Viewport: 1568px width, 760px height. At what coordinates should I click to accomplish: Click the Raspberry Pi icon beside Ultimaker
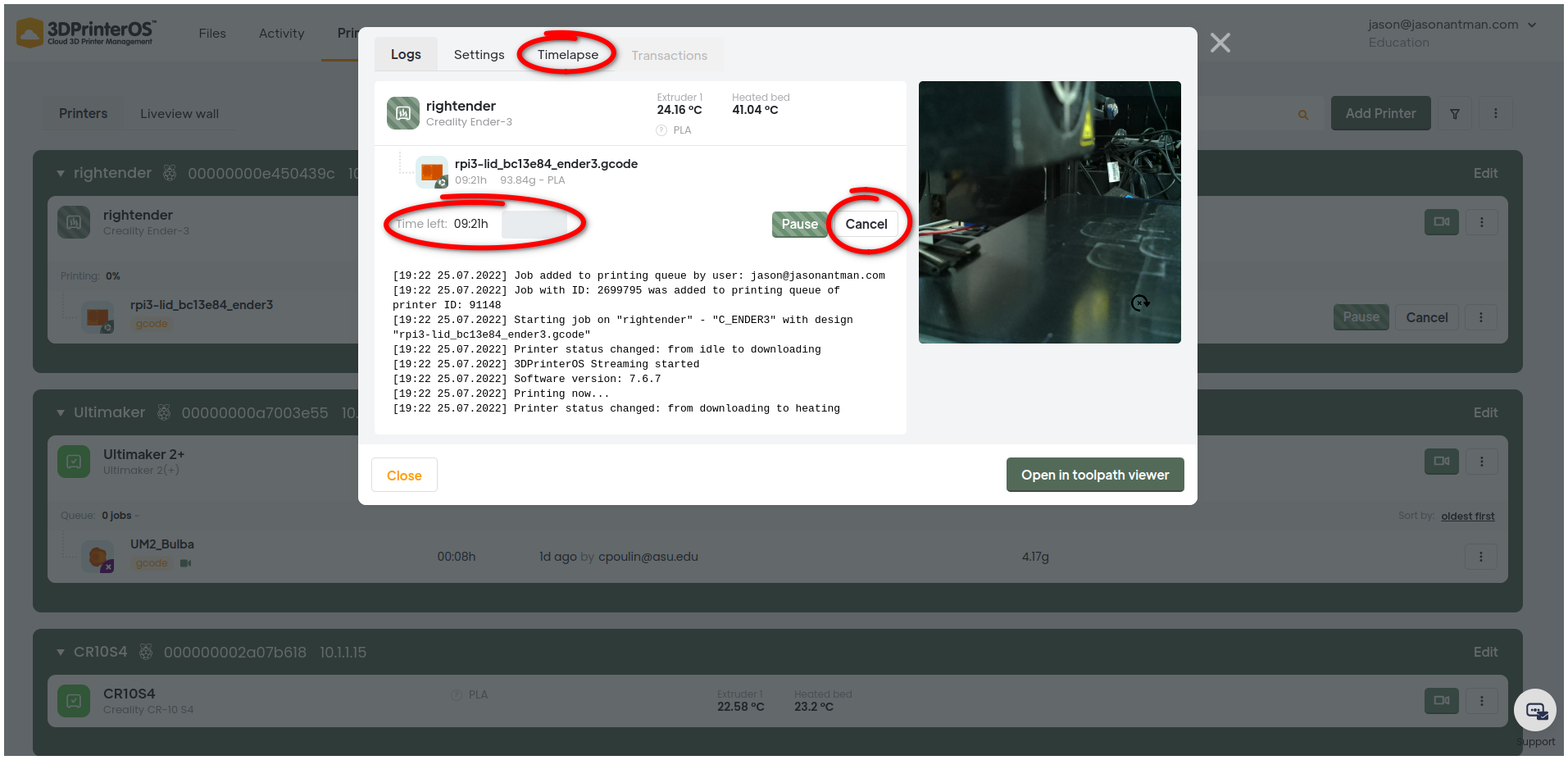tap(164, 412)
